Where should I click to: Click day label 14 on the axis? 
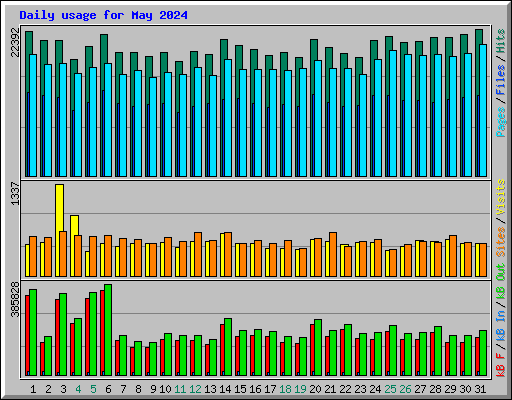click(225, 389)
